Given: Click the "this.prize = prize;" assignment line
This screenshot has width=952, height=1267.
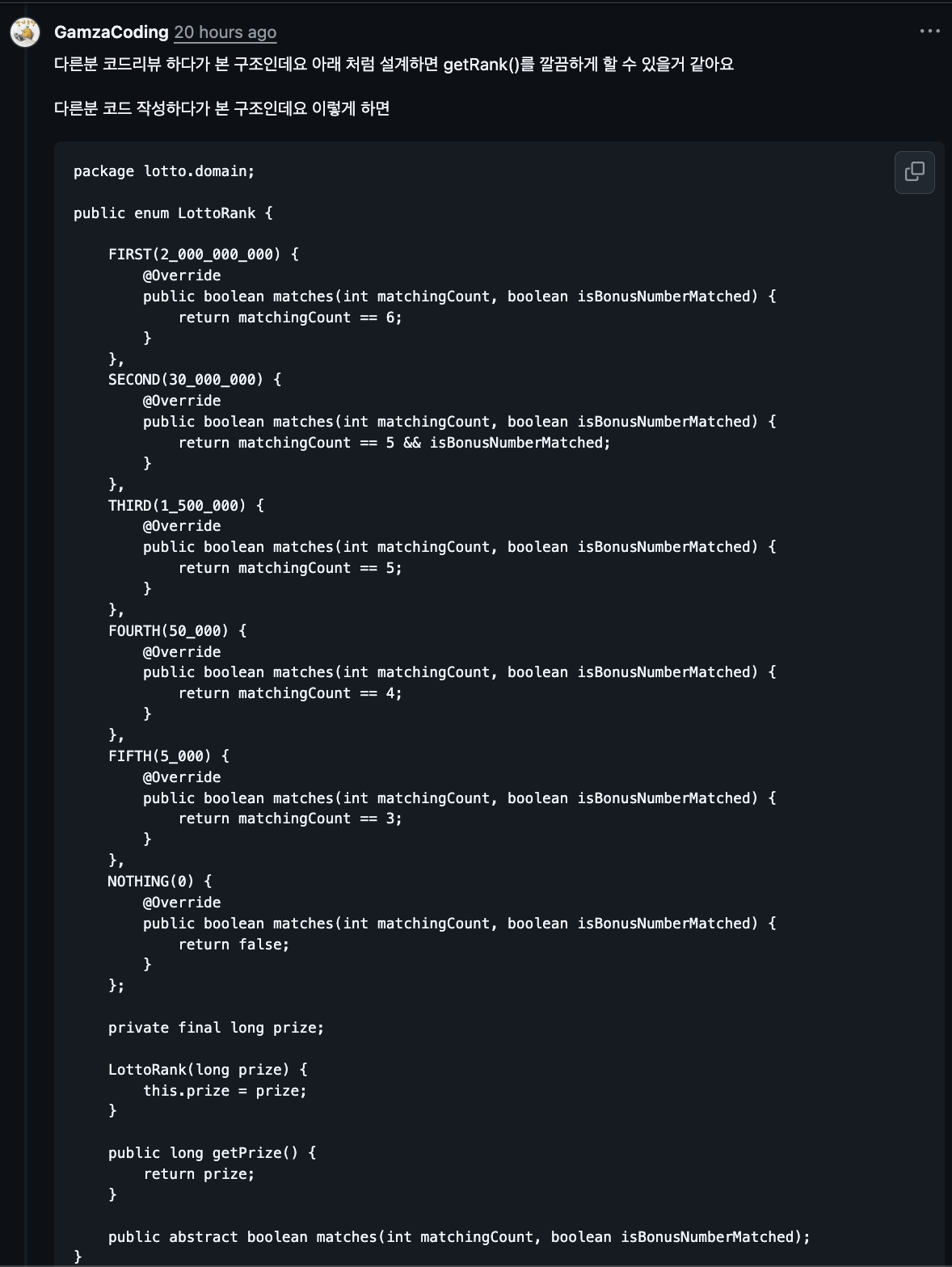Looking at the screenshot, I should pyautogui.click(x=225, y=1091).
